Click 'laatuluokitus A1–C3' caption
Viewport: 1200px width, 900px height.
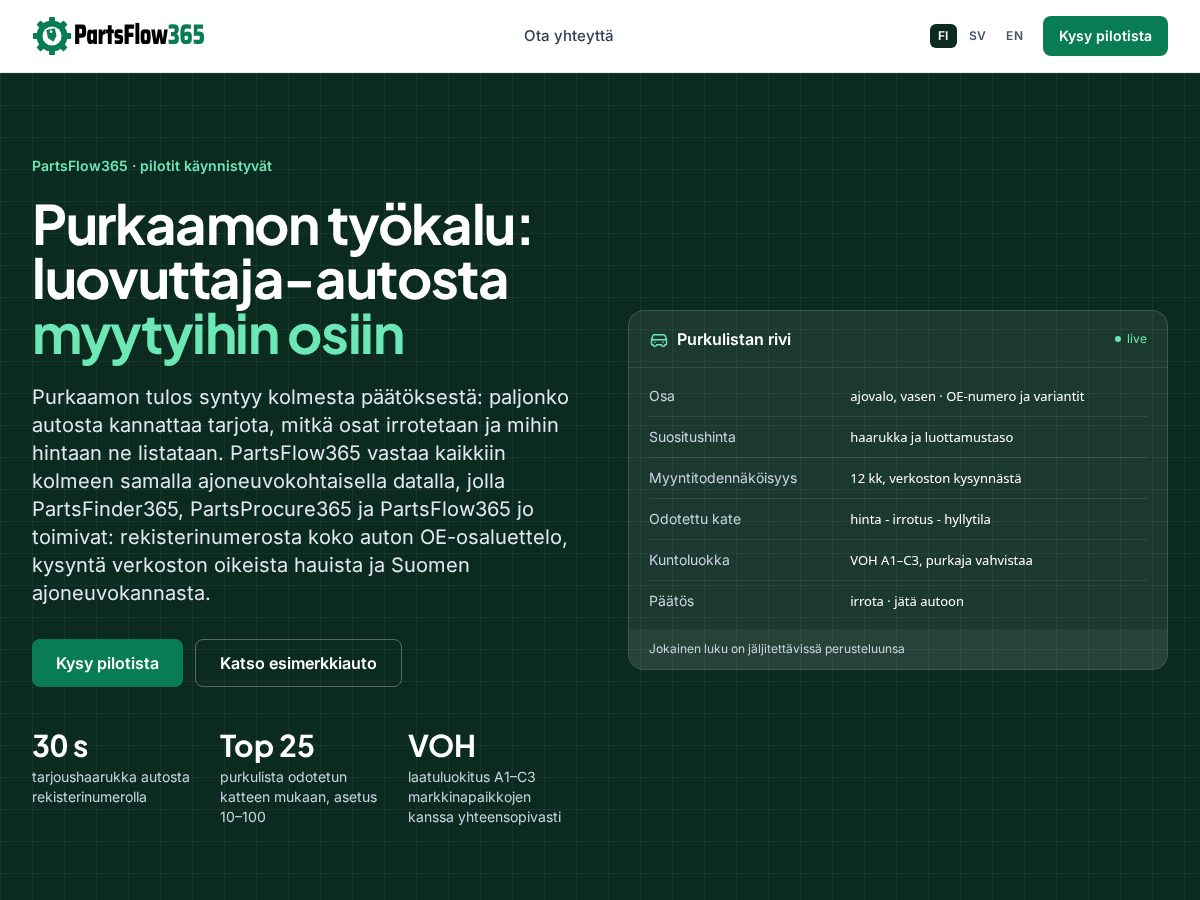pyautogui.click(x=484, y=797)
